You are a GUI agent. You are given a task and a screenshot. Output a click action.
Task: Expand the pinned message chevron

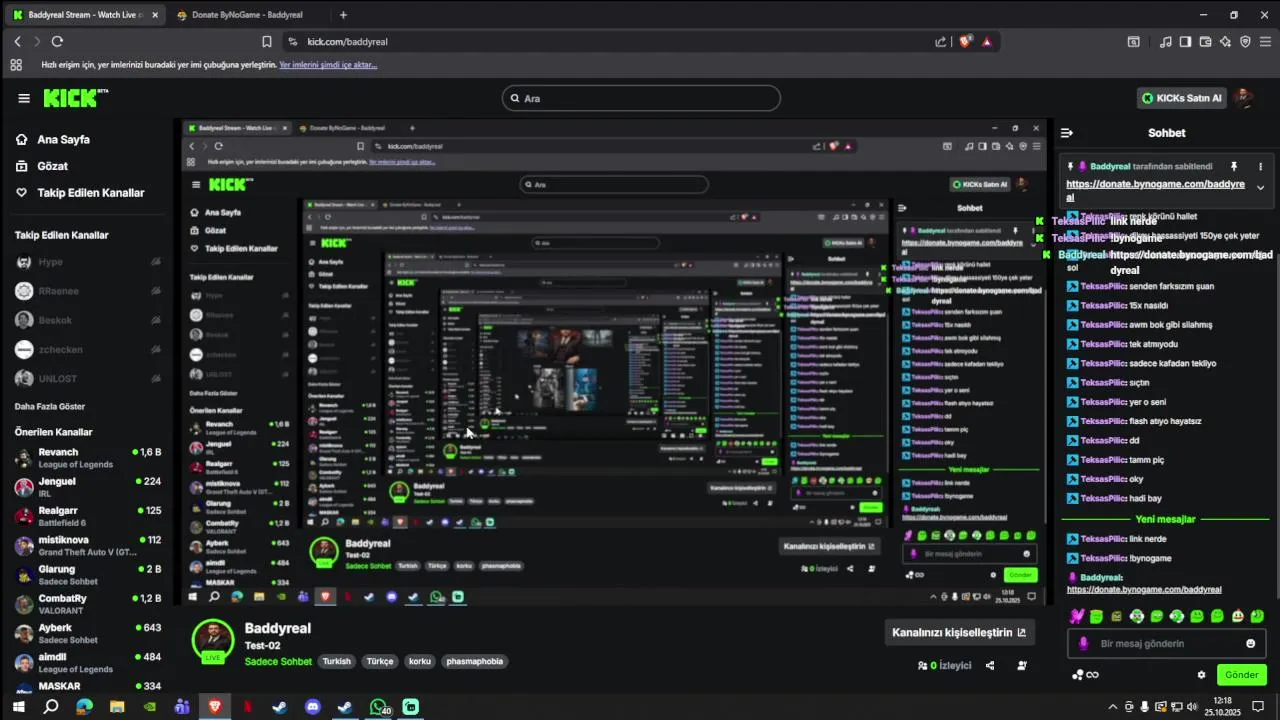click(1260, 188)
